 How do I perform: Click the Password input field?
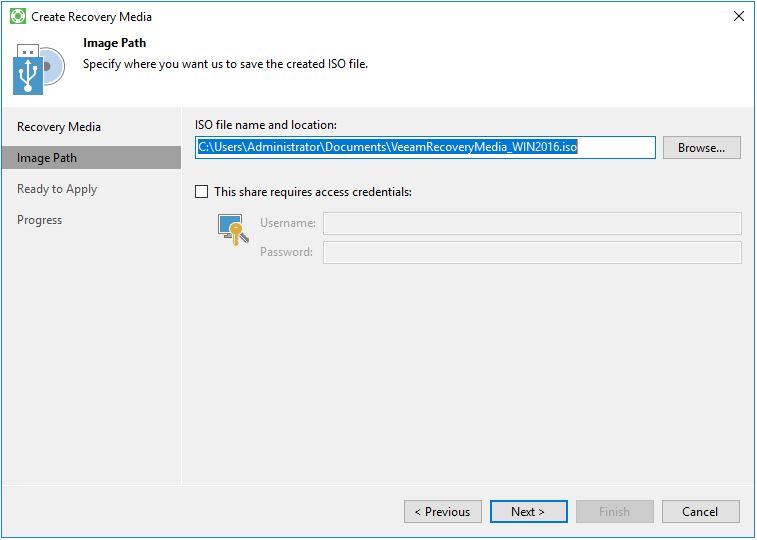pyautogui.click(x=532, y=252)
